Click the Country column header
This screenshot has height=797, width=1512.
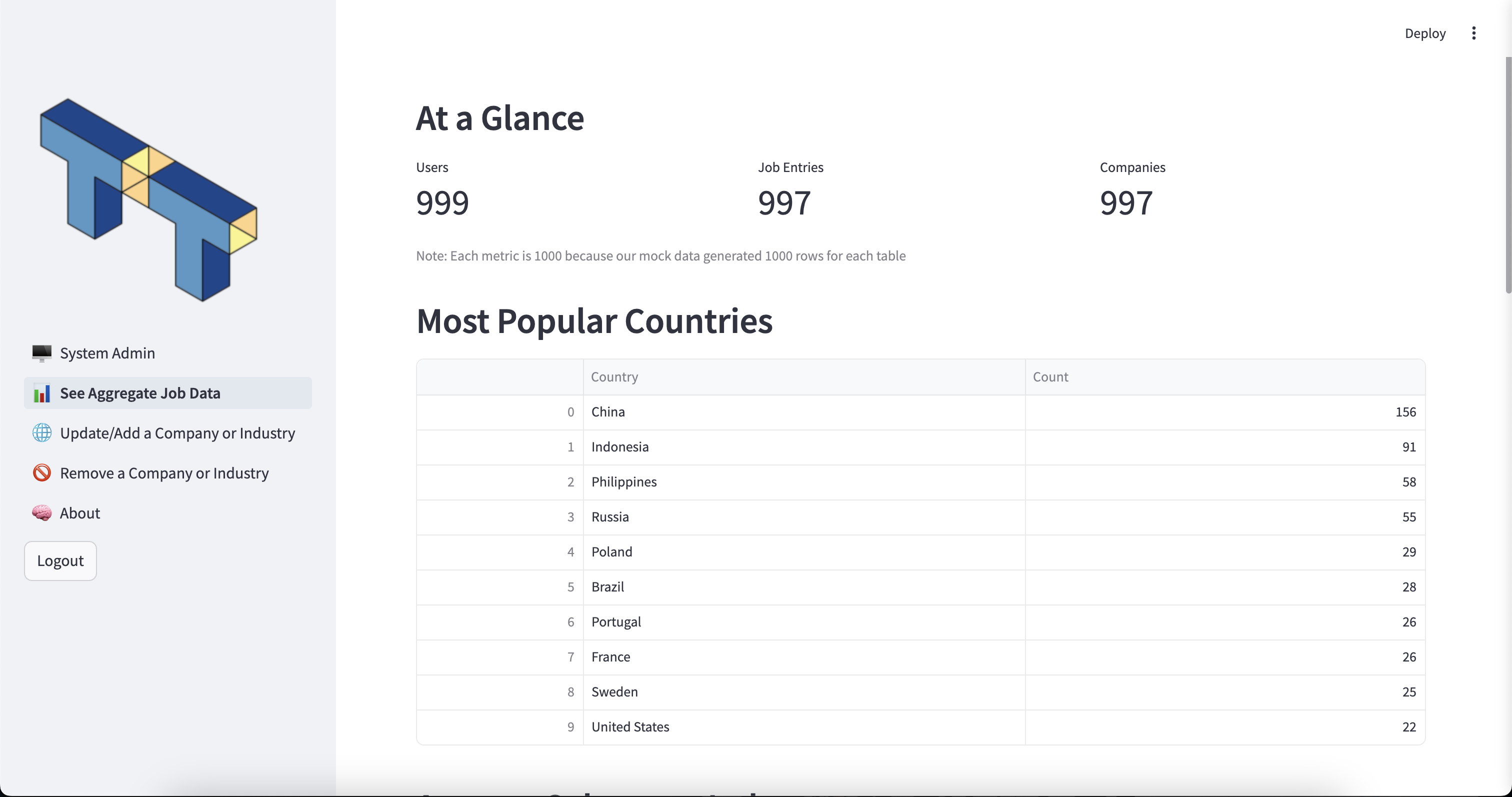click(804, 377)
